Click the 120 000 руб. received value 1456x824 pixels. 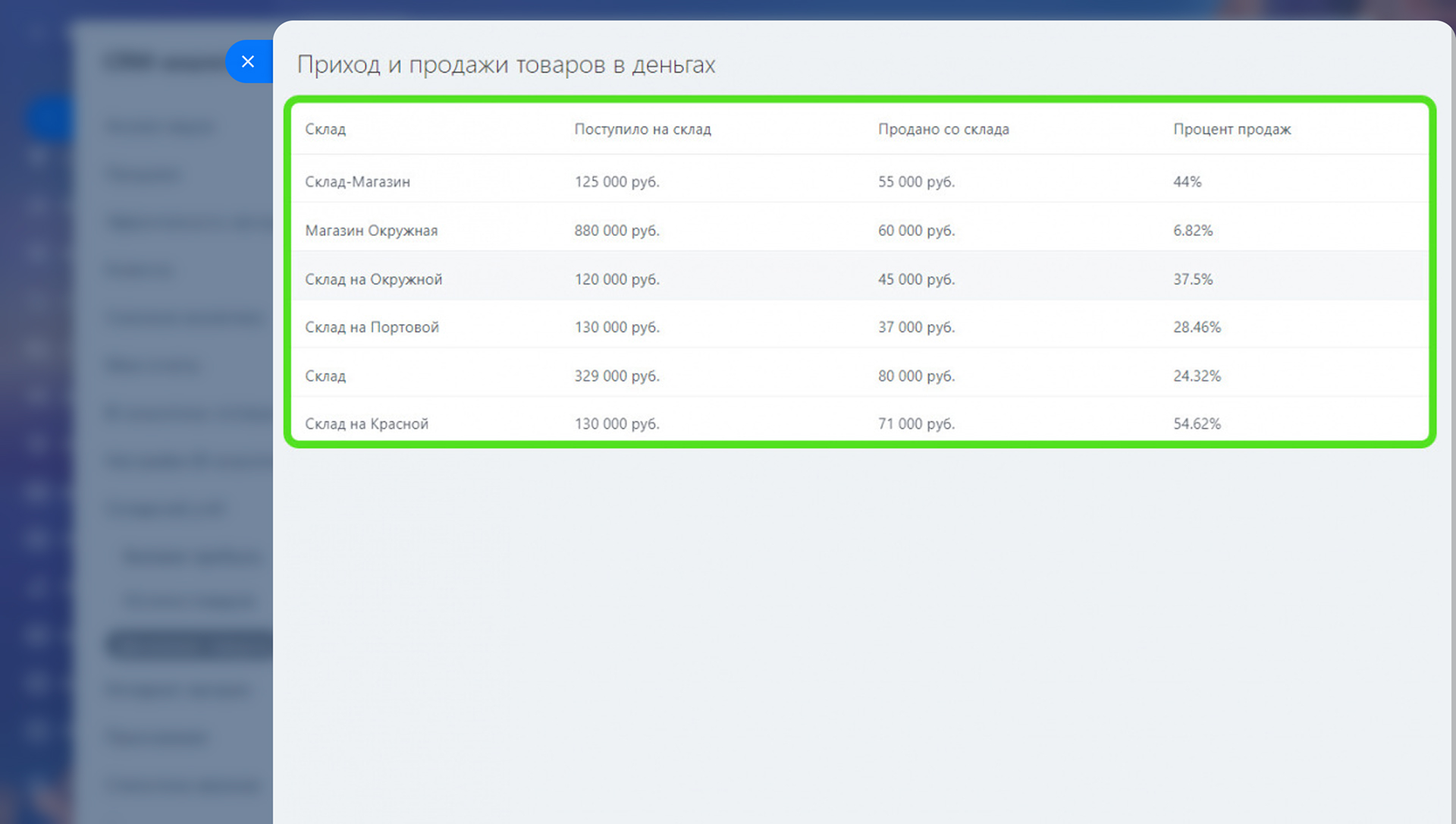[617, 279]
